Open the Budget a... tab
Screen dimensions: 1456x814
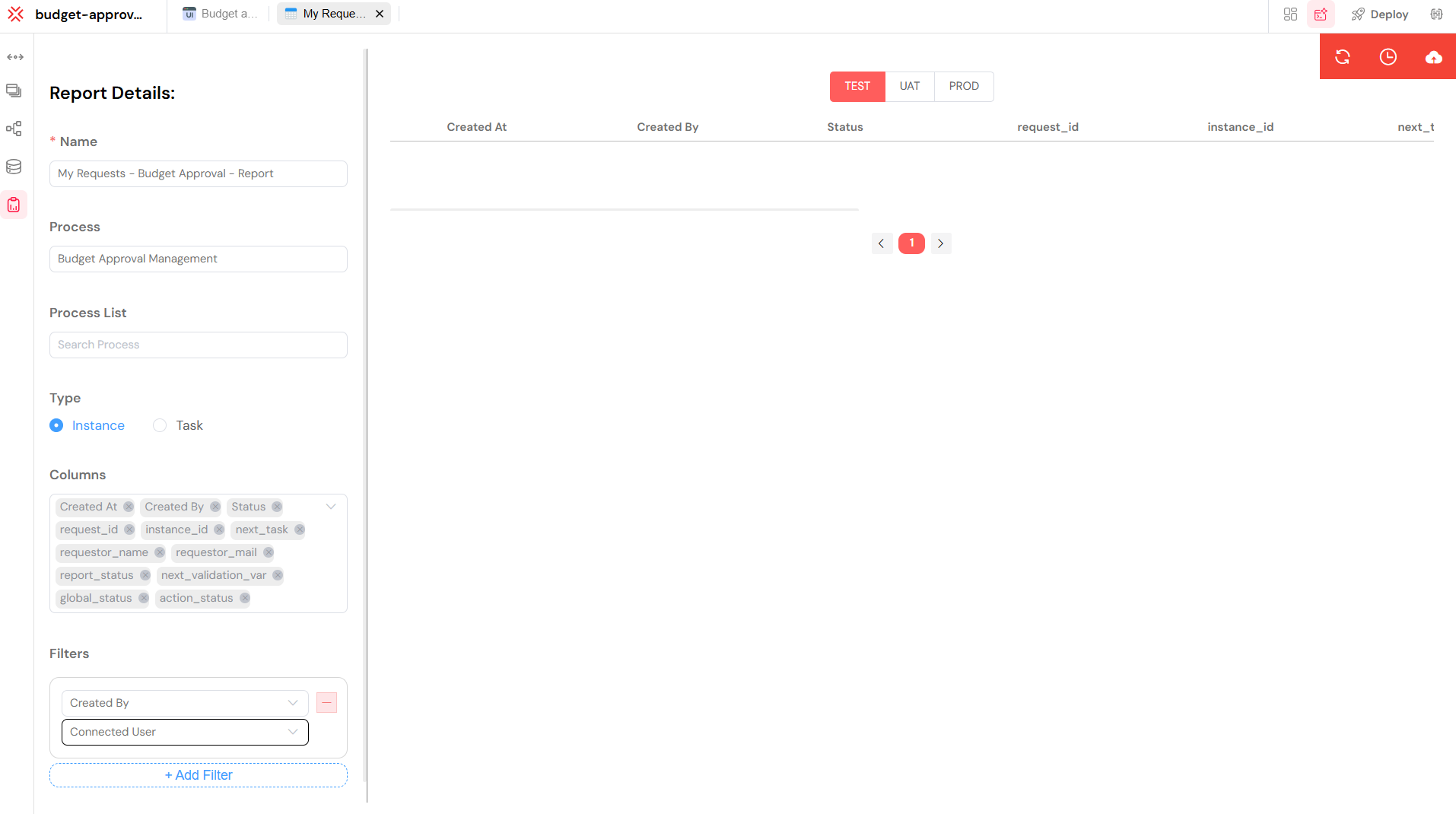(221, 14)
